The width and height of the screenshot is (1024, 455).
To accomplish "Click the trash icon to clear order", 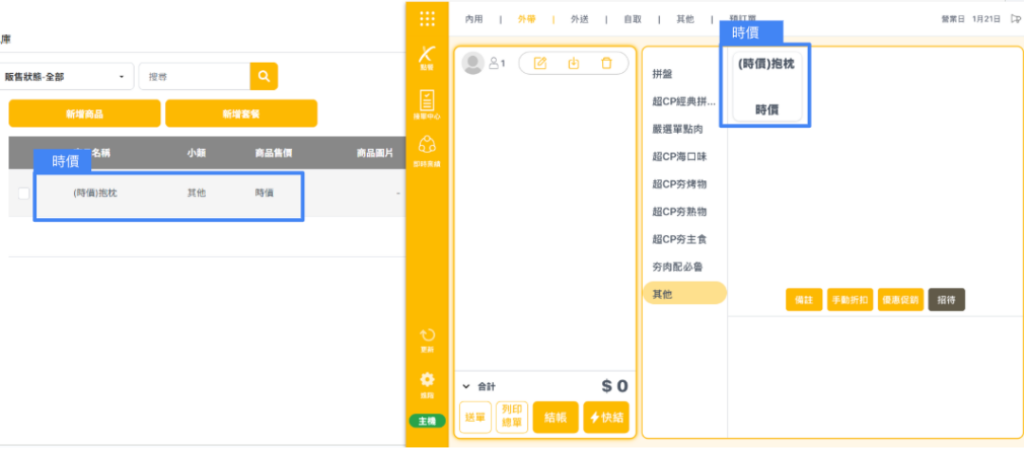I will click(606, 63).
